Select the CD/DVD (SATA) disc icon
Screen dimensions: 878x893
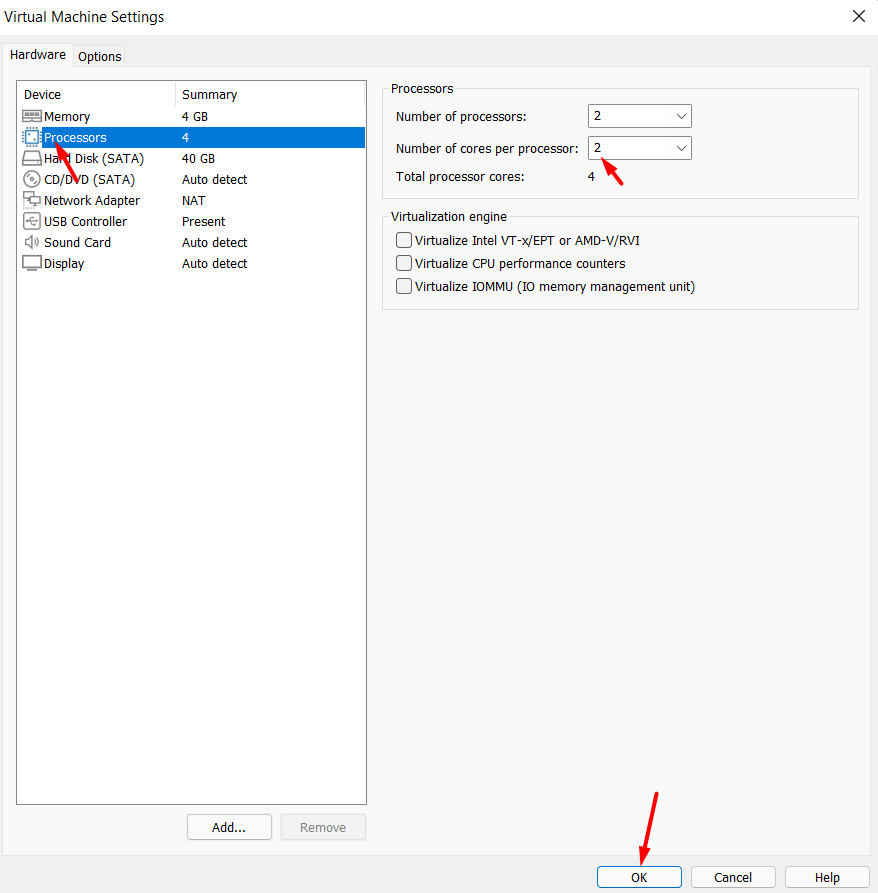[32, 180]
